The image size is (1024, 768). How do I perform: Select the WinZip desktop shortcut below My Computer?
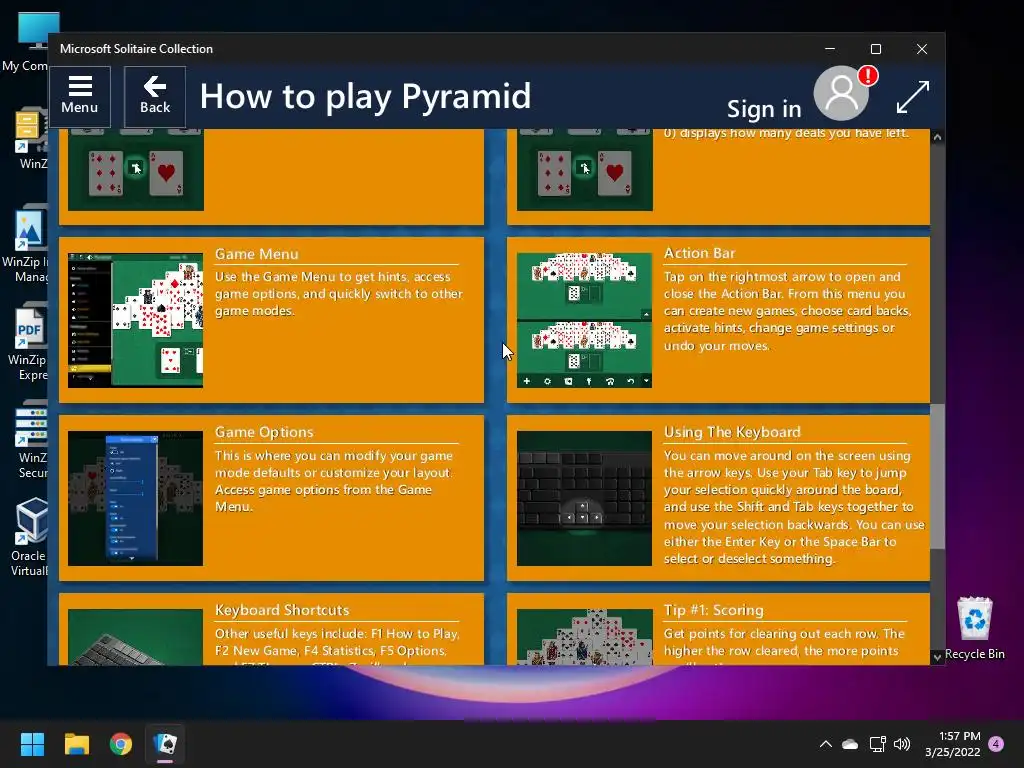click(x=31, y=138)
